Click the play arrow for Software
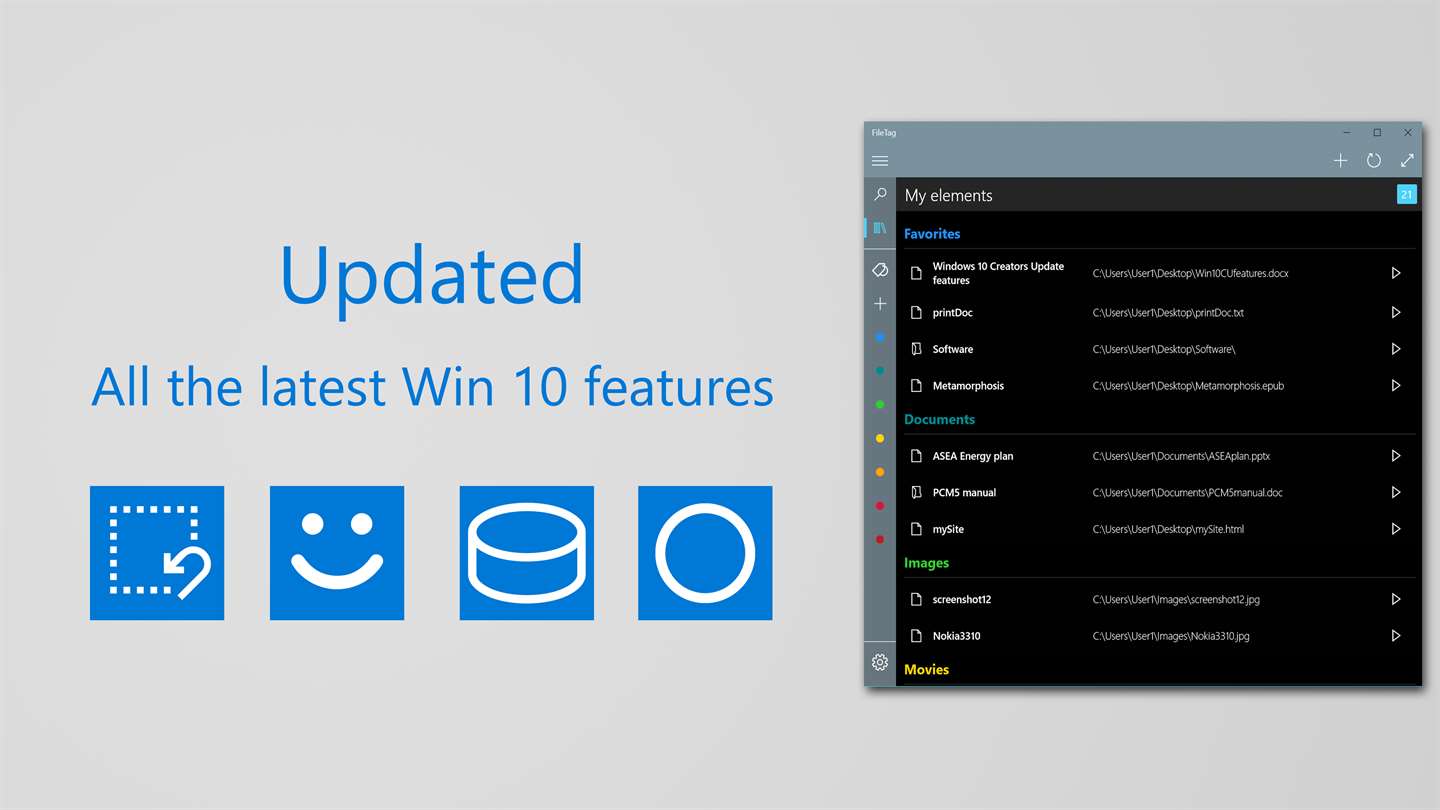 coord(1396,349)
